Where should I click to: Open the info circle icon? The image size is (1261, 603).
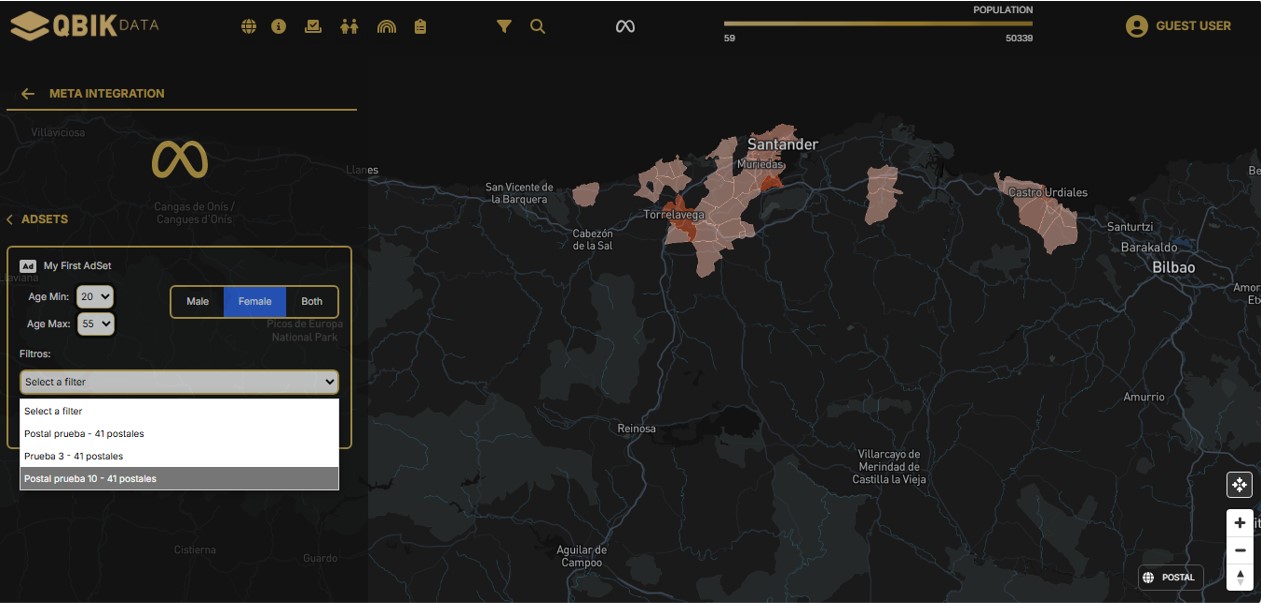(279, 27)
